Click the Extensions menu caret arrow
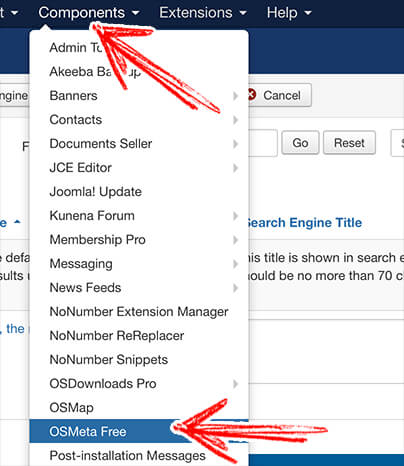The width and height of the screenshot is (404, 466). point(243,13)
